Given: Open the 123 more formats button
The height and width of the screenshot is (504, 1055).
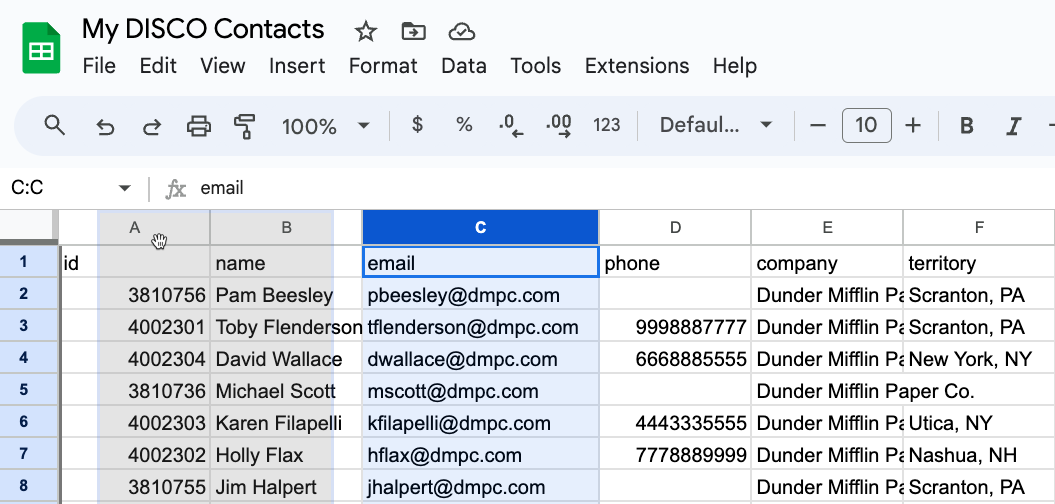Looking at the screenshot, I should pyautogui.click(x=607, y=125).
